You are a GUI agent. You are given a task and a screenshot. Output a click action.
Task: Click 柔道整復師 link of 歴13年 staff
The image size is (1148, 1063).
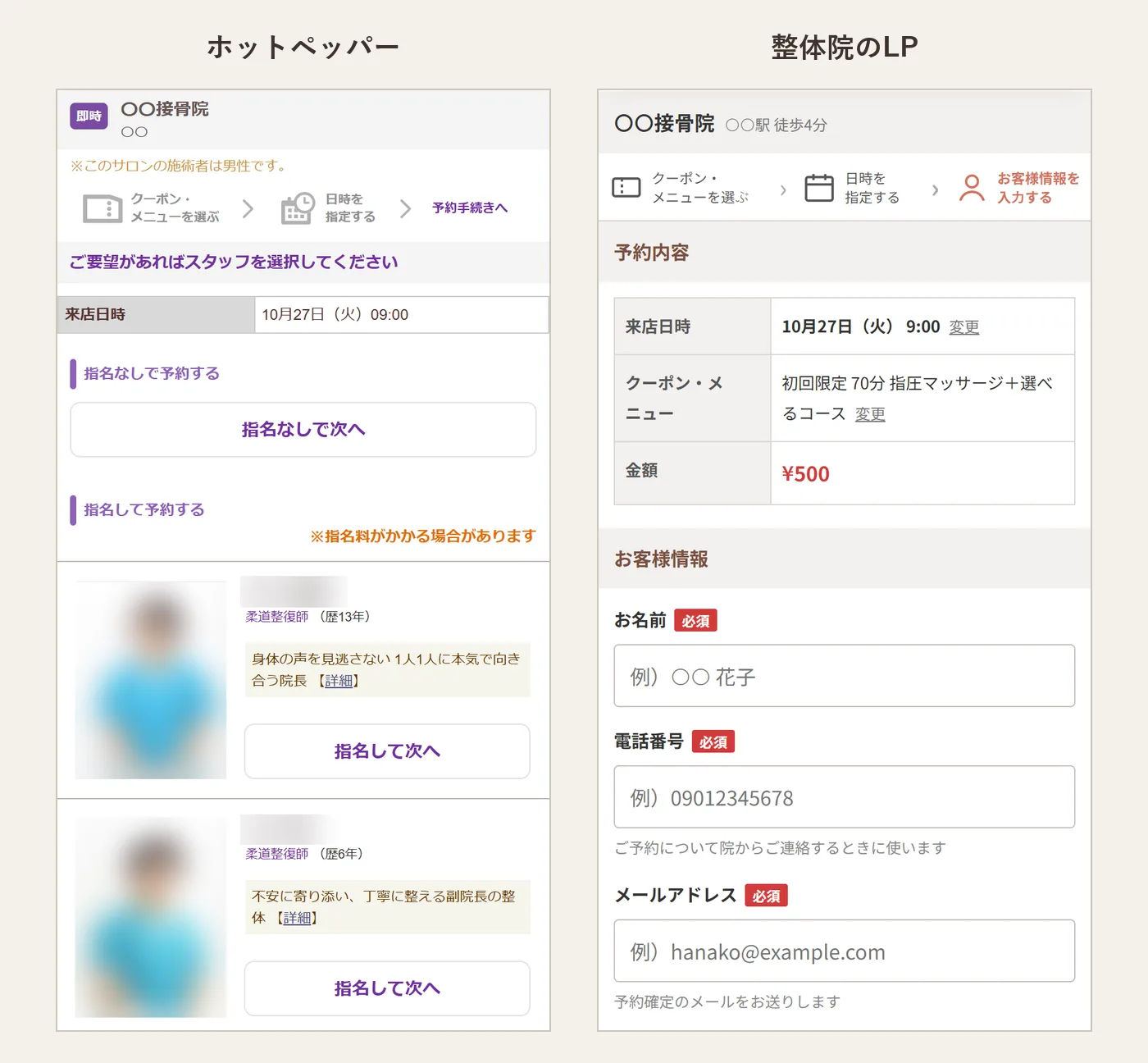(277, 617)
